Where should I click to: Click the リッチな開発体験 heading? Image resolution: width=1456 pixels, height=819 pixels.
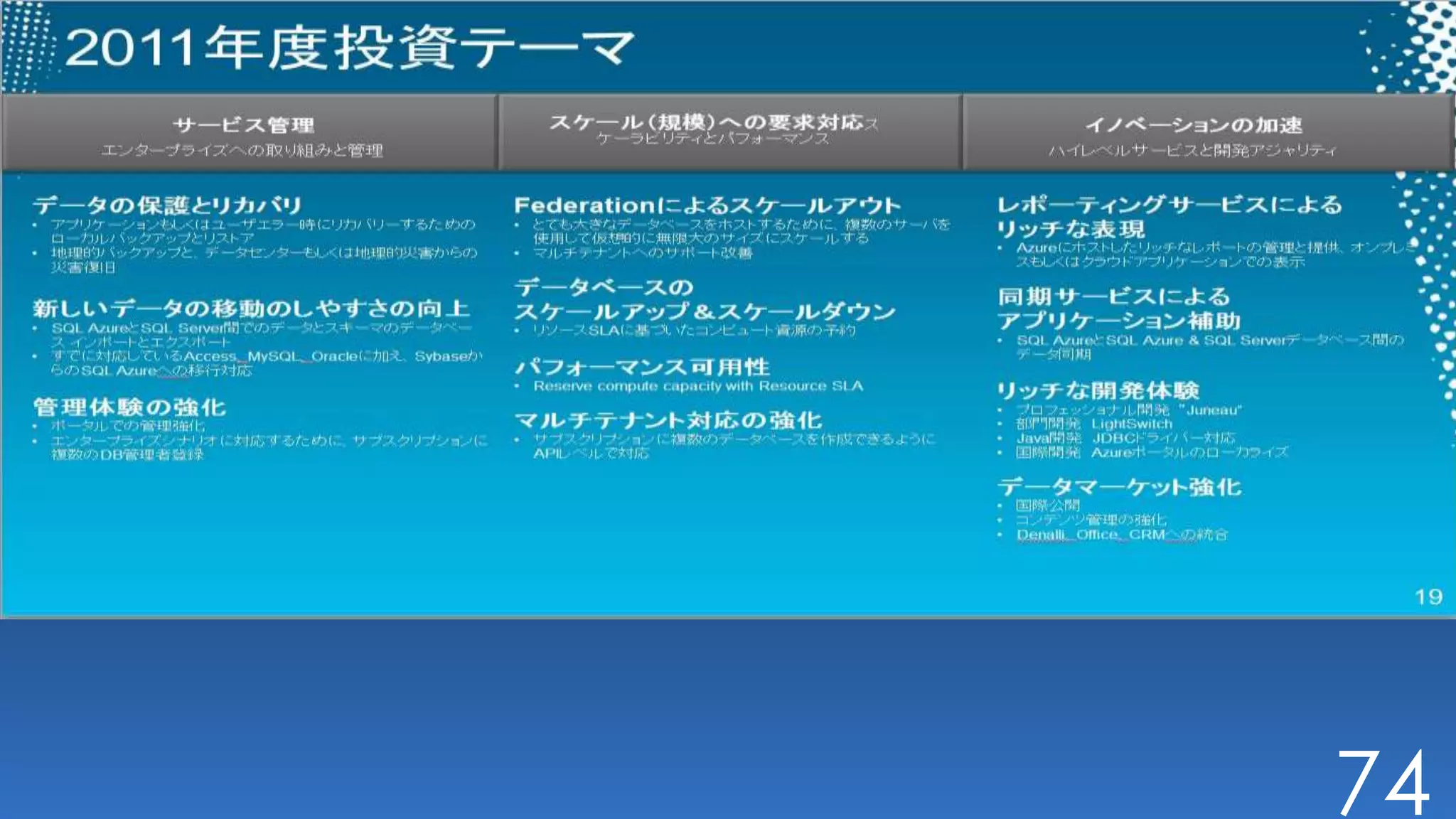[1098, 390]
